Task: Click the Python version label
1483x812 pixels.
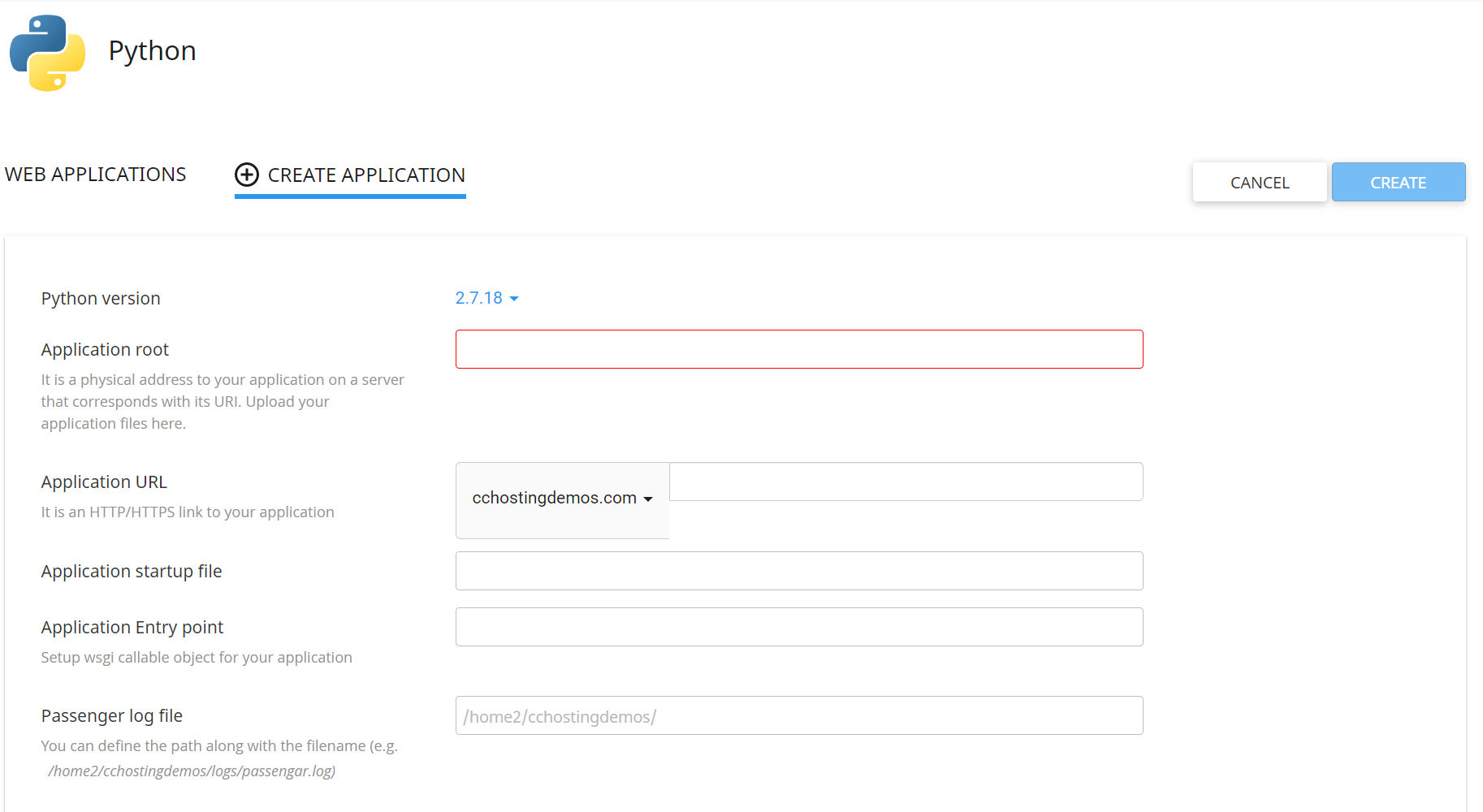Action: pyautogui.click(x=101, y=299)
